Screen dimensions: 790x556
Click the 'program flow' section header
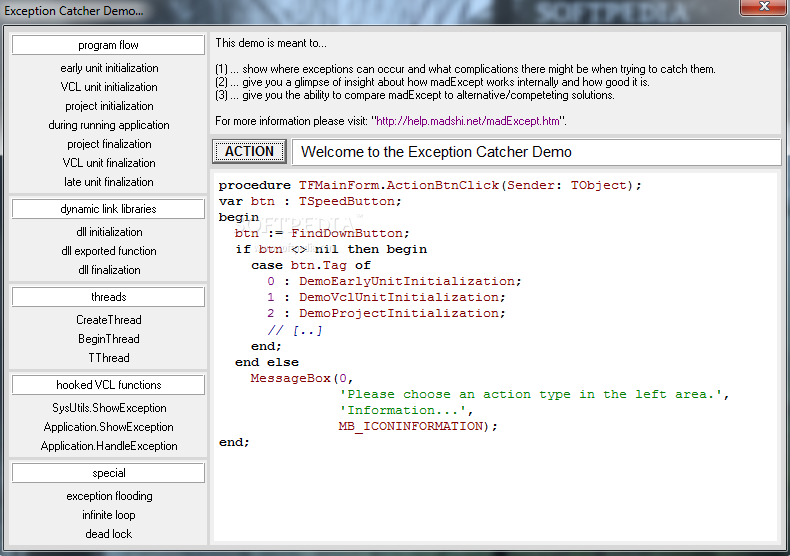point(108,45)
